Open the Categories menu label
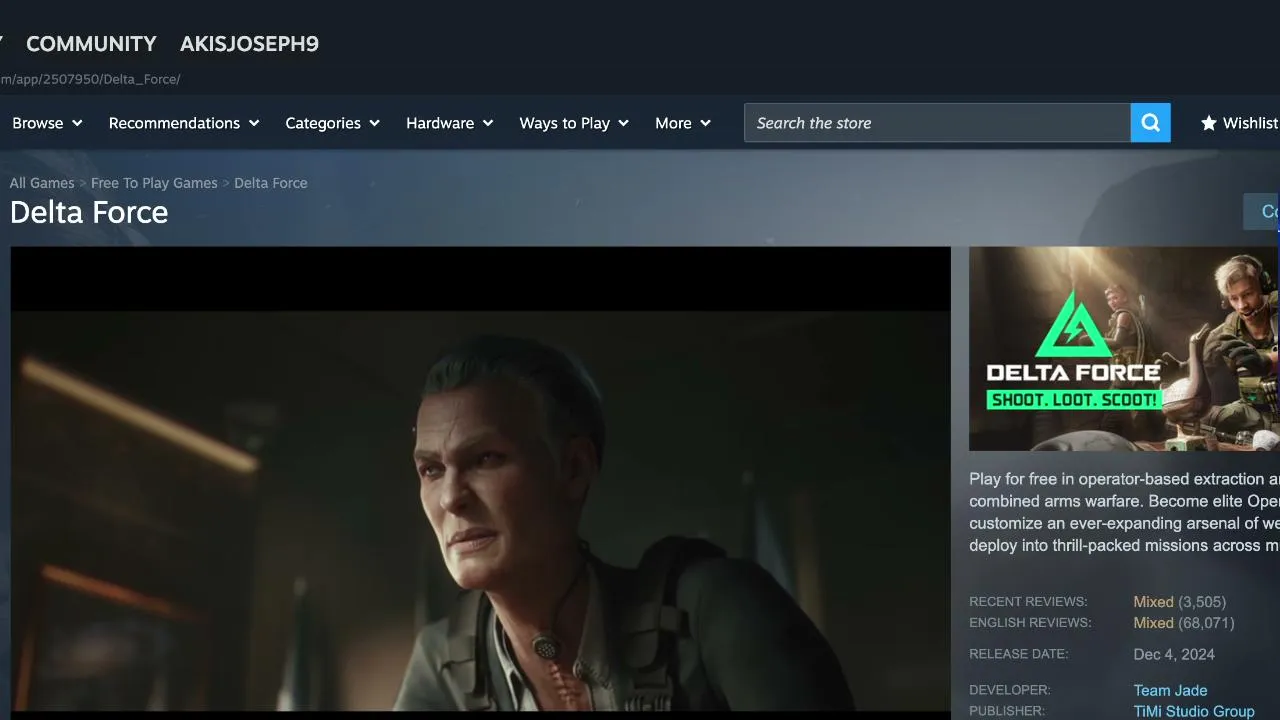1280x720 pixels. (x=323, y=123)
